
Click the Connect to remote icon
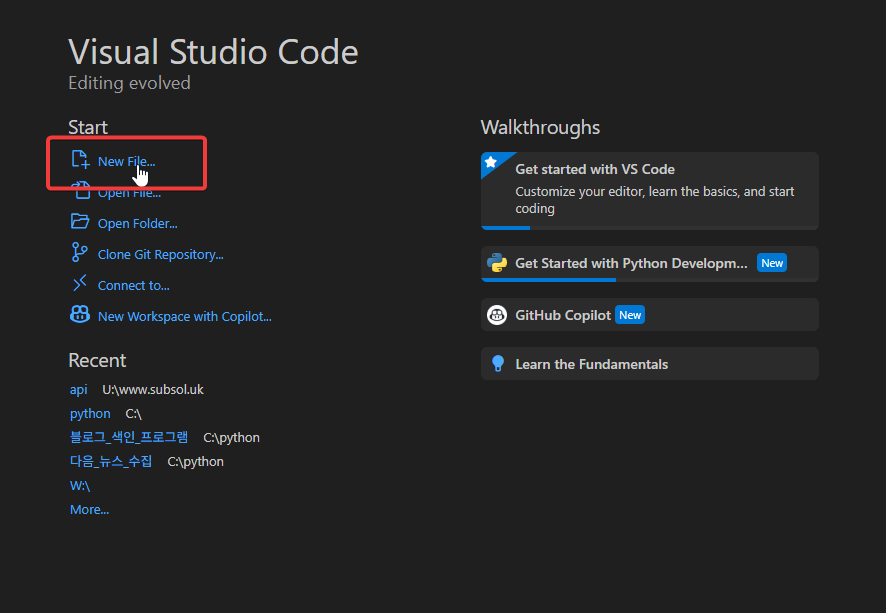[x=80, y=283]
